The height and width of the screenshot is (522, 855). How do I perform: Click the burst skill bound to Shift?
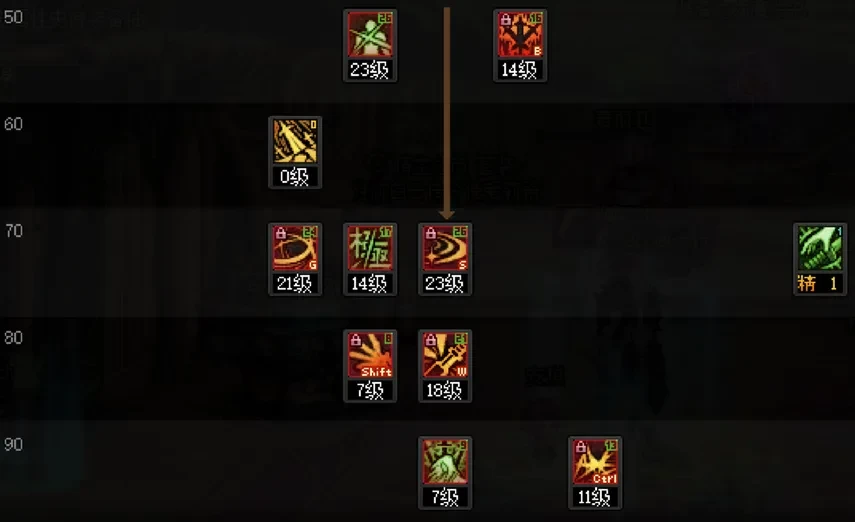click(370, 355)
